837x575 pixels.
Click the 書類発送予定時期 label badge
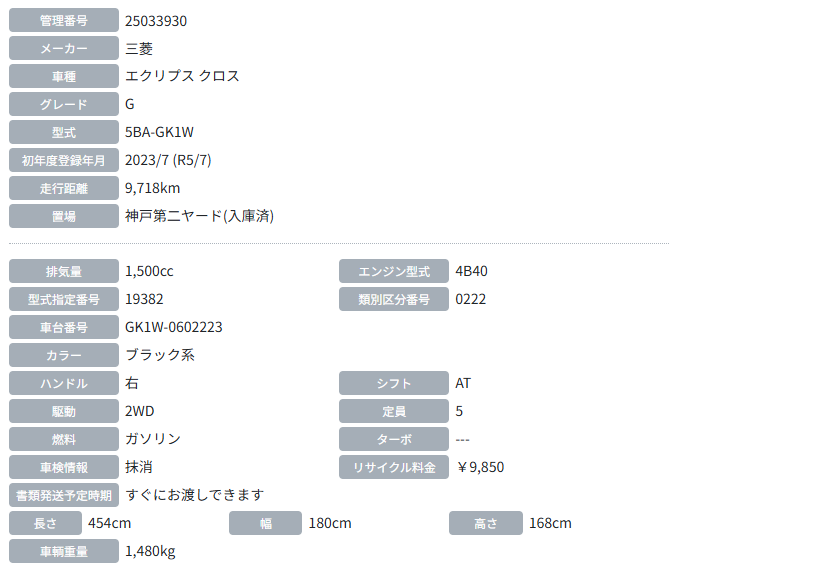pyautogui.click(x=63, y=495)
